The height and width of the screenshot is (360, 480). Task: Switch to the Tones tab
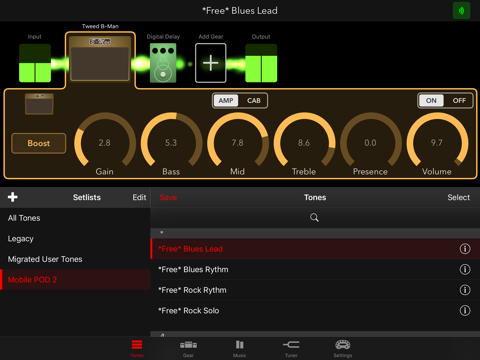coord(137,348)
